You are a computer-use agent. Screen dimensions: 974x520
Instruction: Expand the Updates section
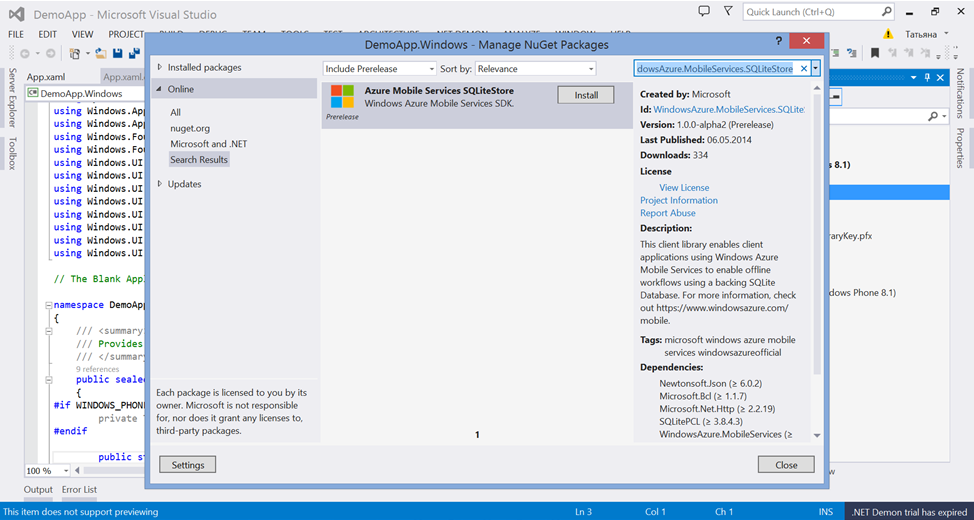[x=160, y=184]
